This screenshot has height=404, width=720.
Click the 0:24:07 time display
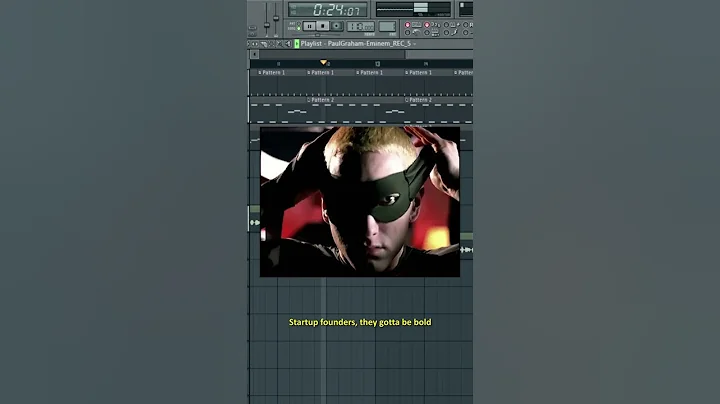329,10
